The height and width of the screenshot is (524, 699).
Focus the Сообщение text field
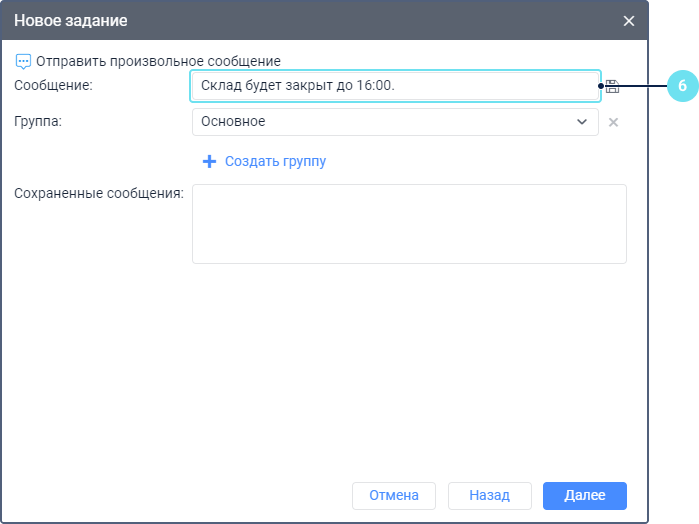coord(395,86)
